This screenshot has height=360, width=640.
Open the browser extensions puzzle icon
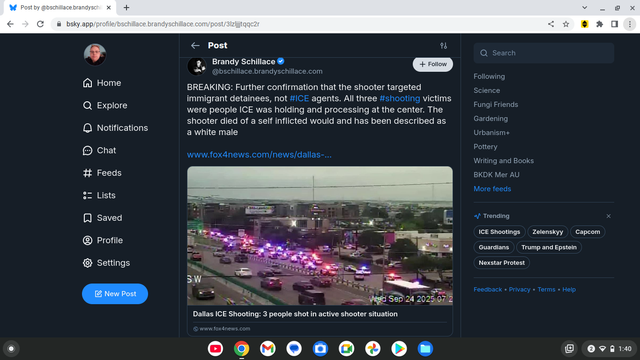tap(599, 24)
